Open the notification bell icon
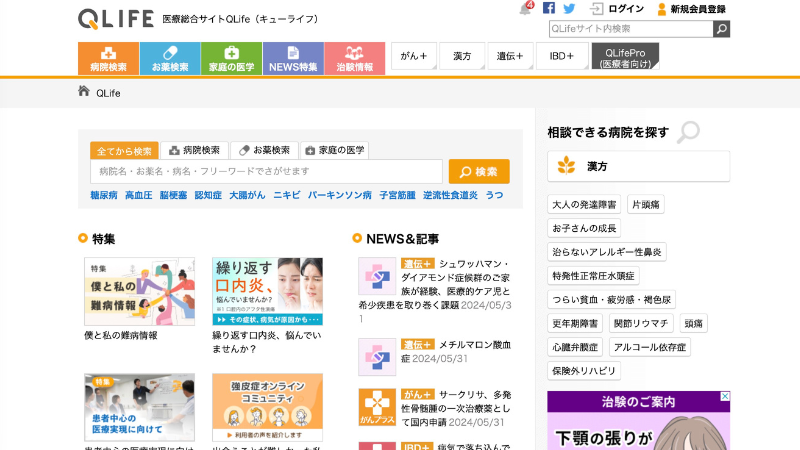Image resolution: width=800 pixels, height=450 pixels. pos(526,9)
